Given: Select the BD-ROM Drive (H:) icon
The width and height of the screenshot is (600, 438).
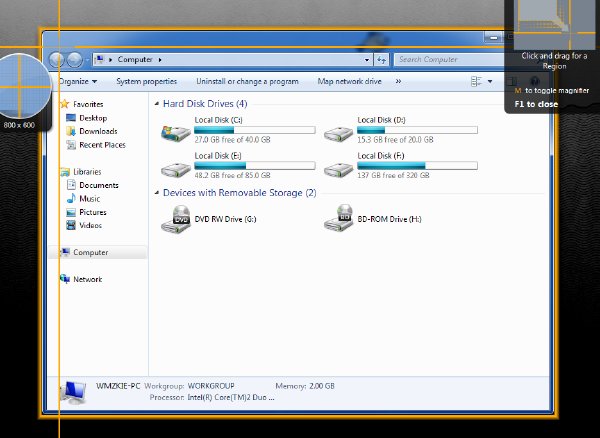Looking at the screenshot, I should tap(339, 218).
